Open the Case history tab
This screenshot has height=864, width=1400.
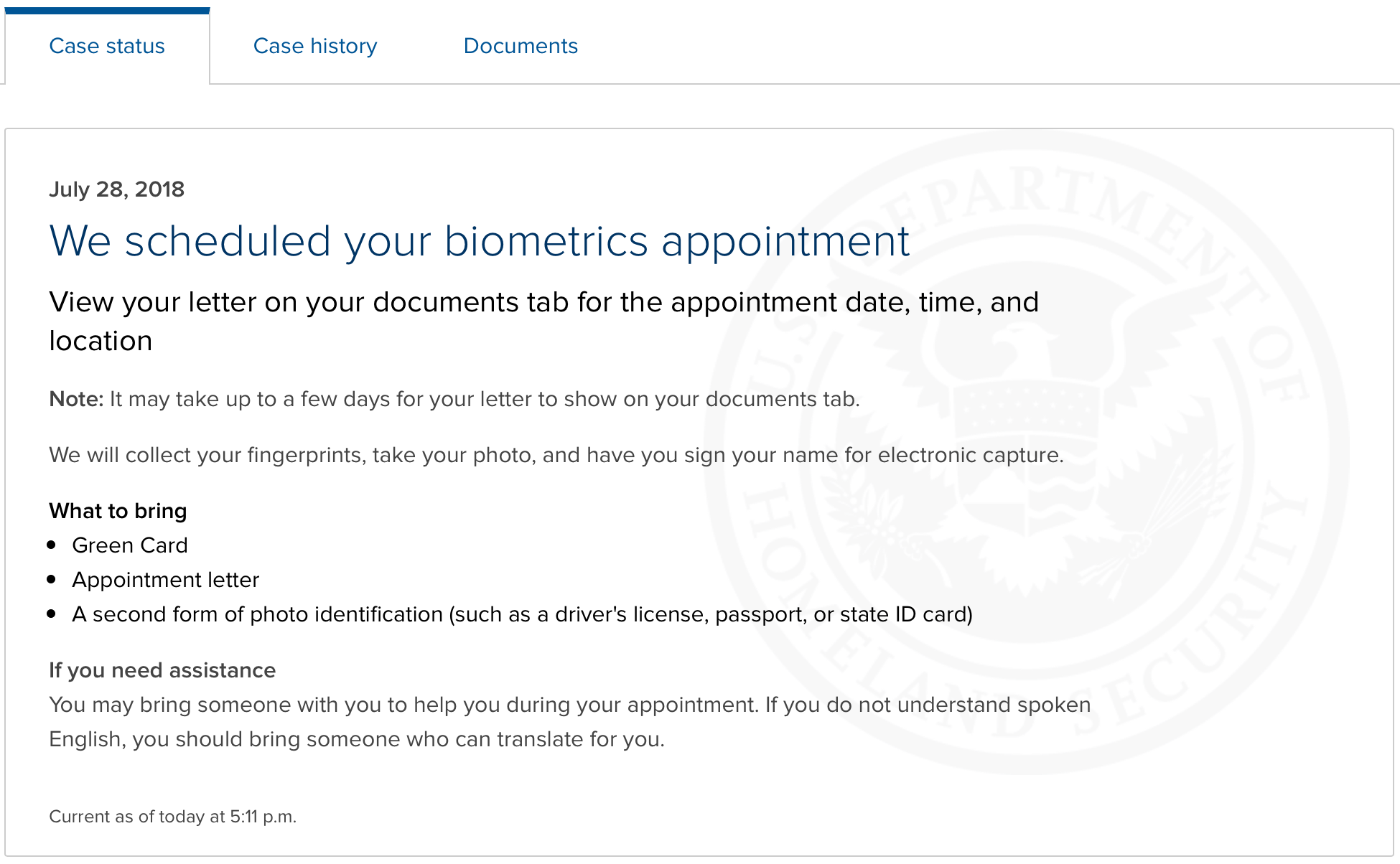click(315, 46)
